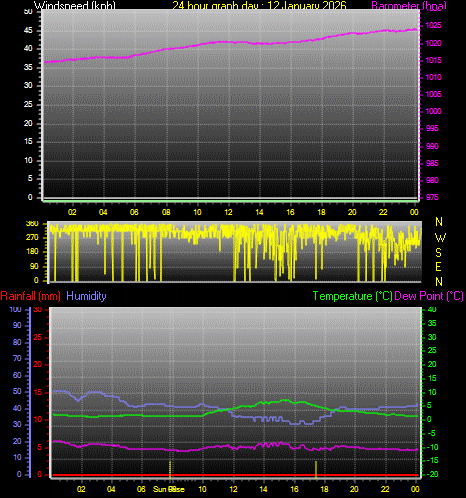466x498 pixels.
Task: Click the 1010 value on barometer axis
Action: click(x=433, y=77)
